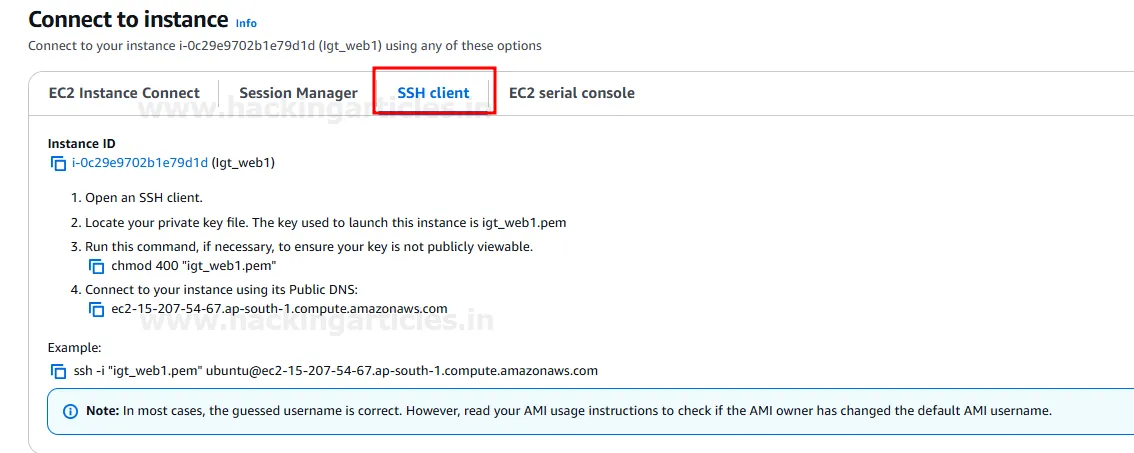Open the Info link beside the heading
The height and width of the screenshot is (453, 1134).
[246, 22]
